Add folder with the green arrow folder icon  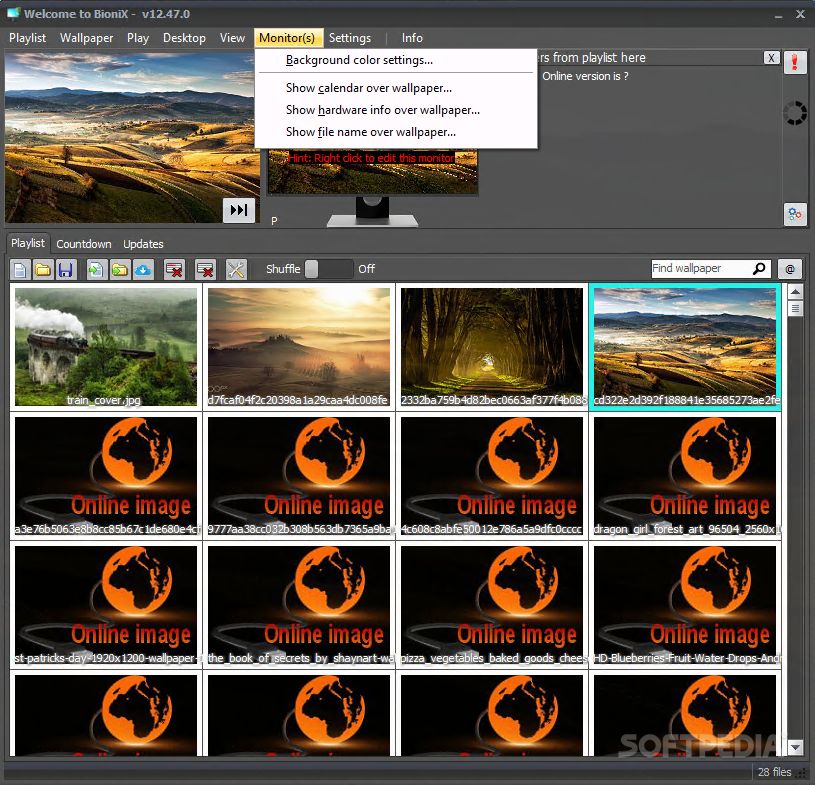(x=120, y=270)
